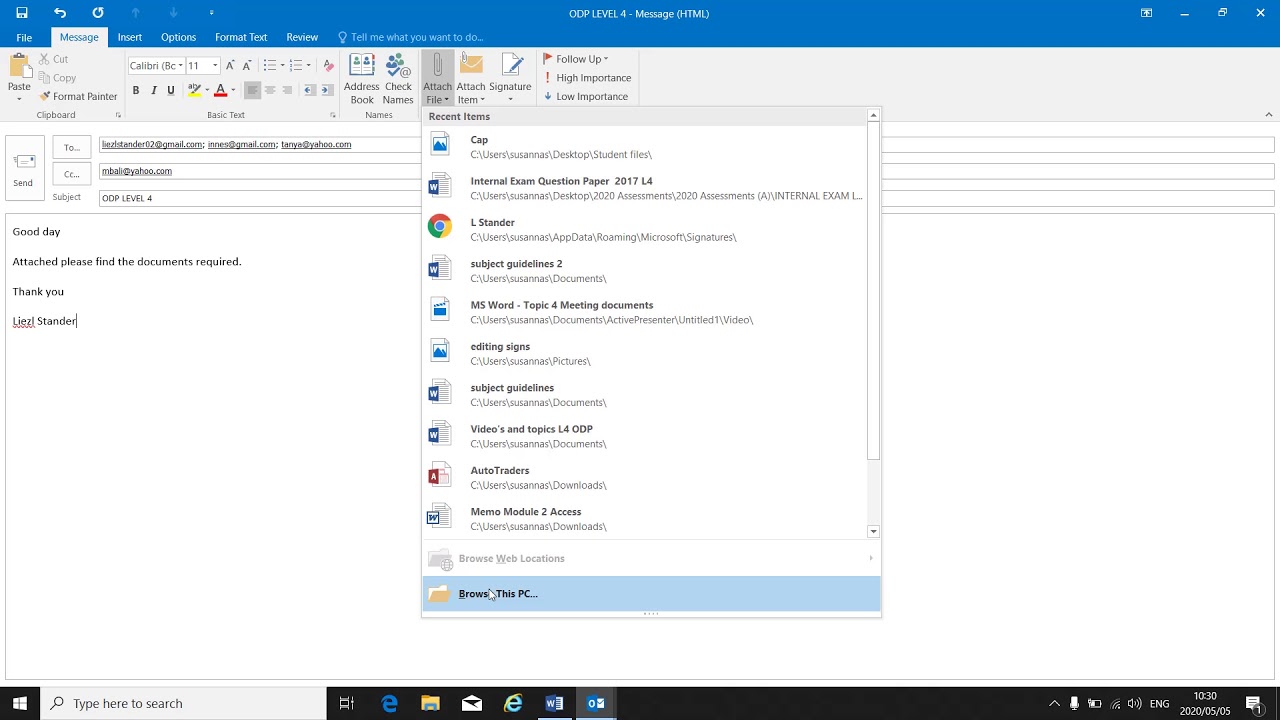Click Browse This PC...
Screen dimensions: 1280x720
(x=651, y=594)
